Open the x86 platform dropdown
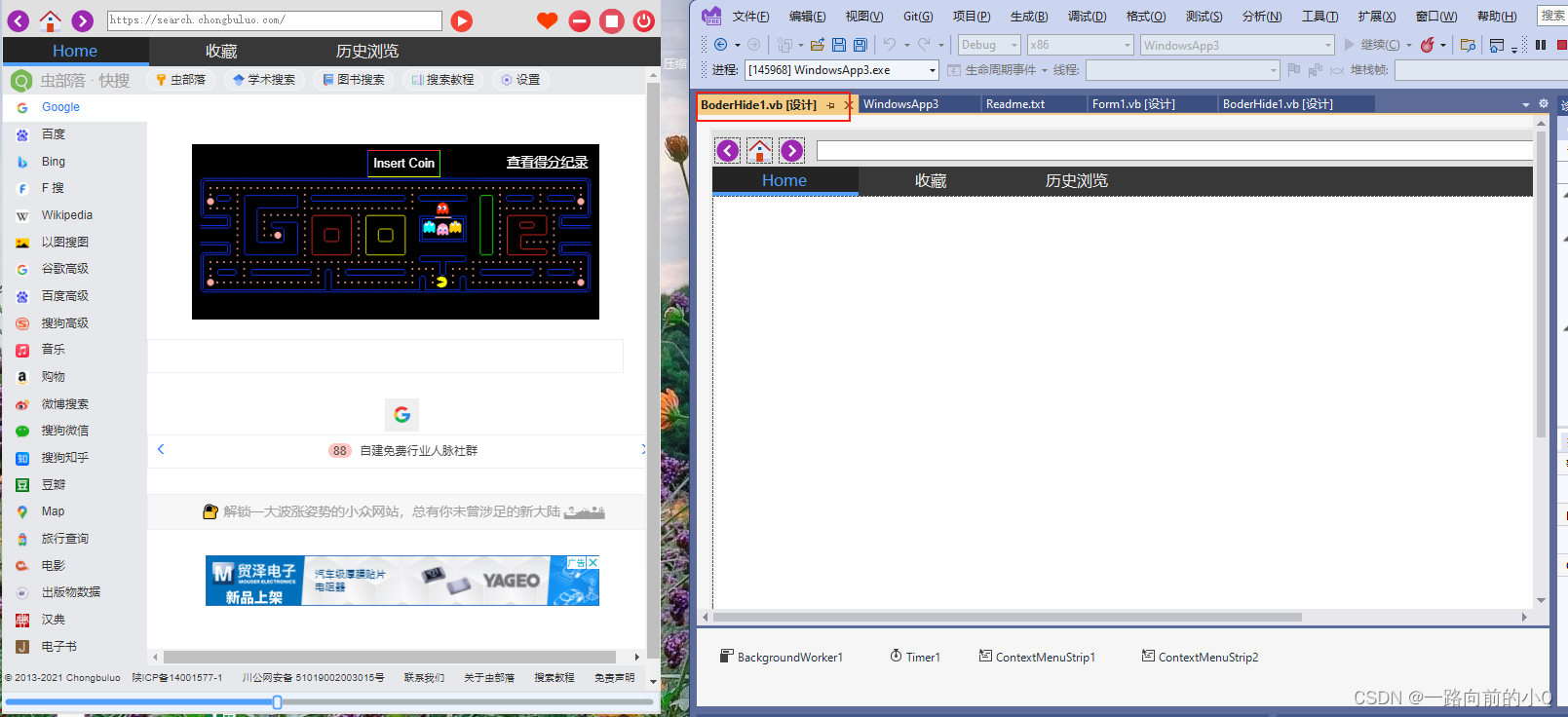This screenshot has height=717, width=1568. click(x=1081, y=45)
